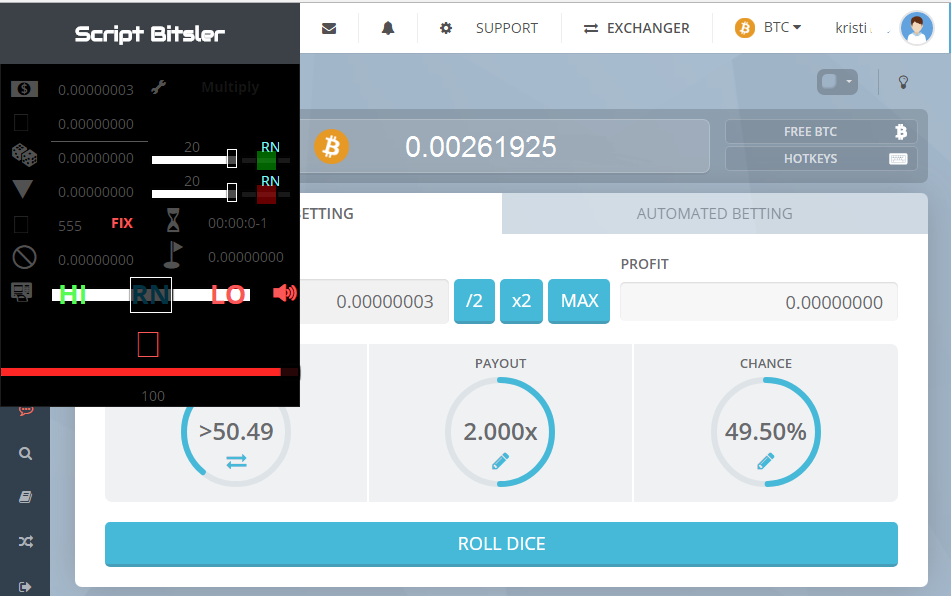Select RN random betting mode
The width and height of the screenshot is (951, 596).
(x=151, y=295)
